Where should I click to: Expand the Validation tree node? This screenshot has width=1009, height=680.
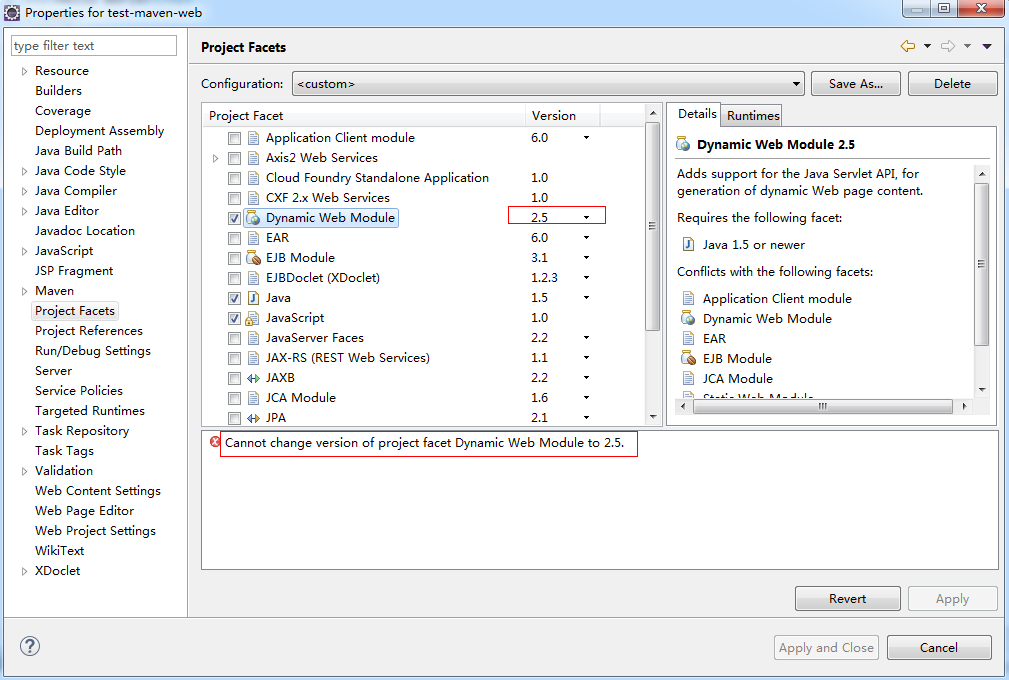(x=24, y=471)
